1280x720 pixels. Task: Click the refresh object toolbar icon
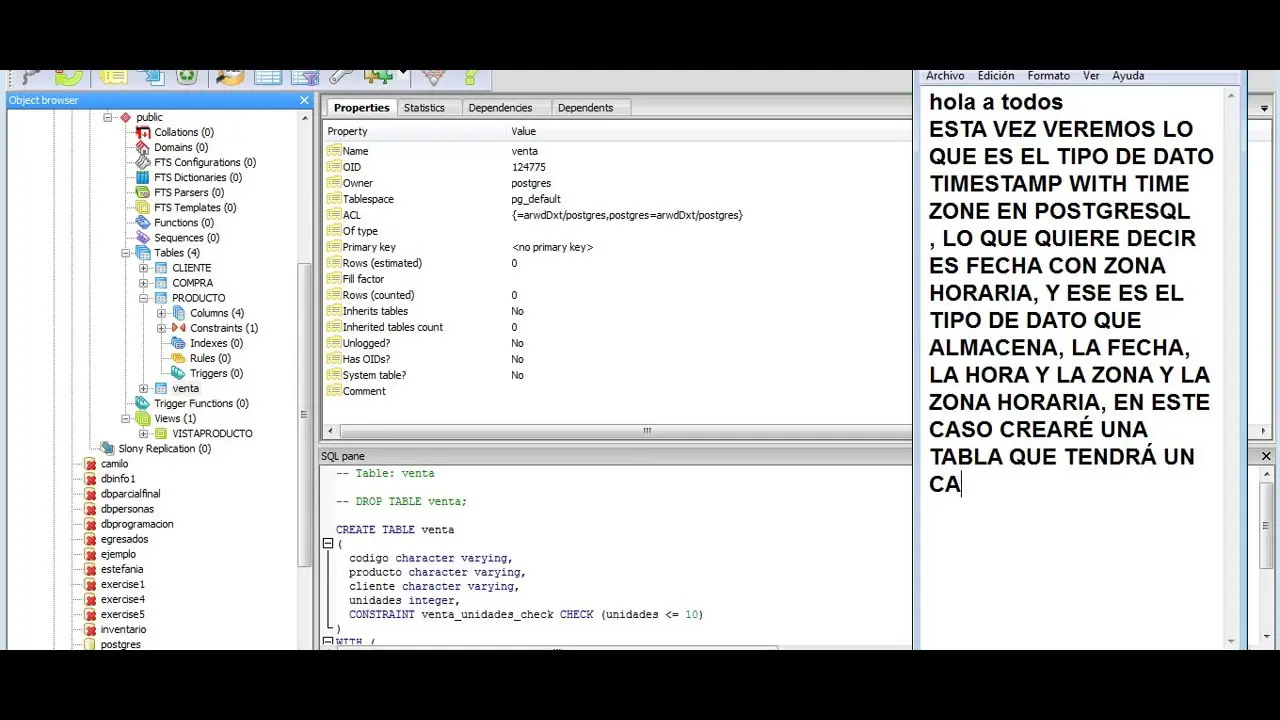point(69,77)
